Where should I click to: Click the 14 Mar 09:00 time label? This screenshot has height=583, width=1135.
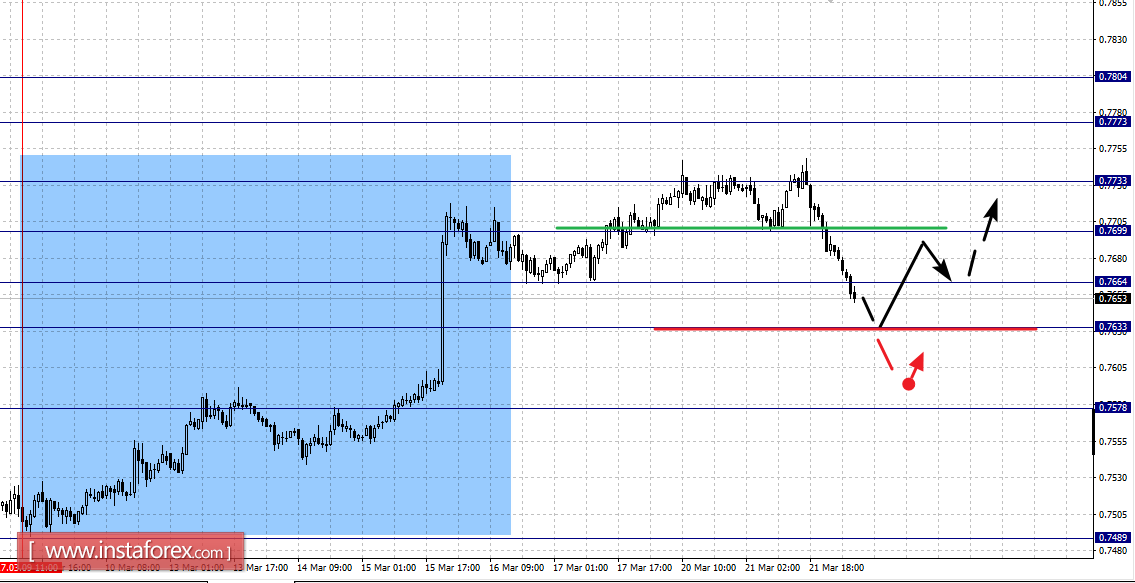pos(325,567)
